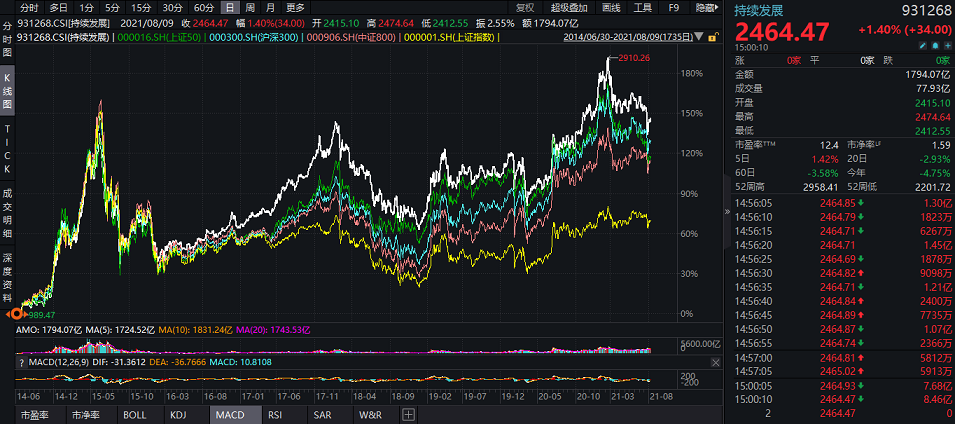Screen dimensions: 955x424
Task: Open the date range dropdown triangle
Action: point(699,37)
